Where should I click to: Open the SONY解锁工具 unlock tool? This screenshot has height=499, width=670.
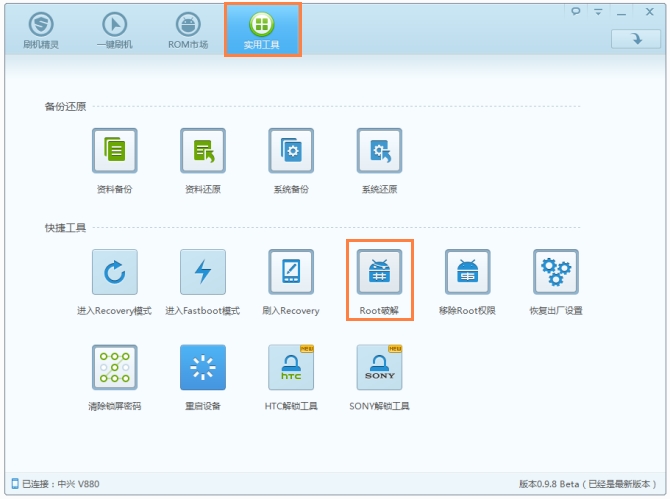379,367
